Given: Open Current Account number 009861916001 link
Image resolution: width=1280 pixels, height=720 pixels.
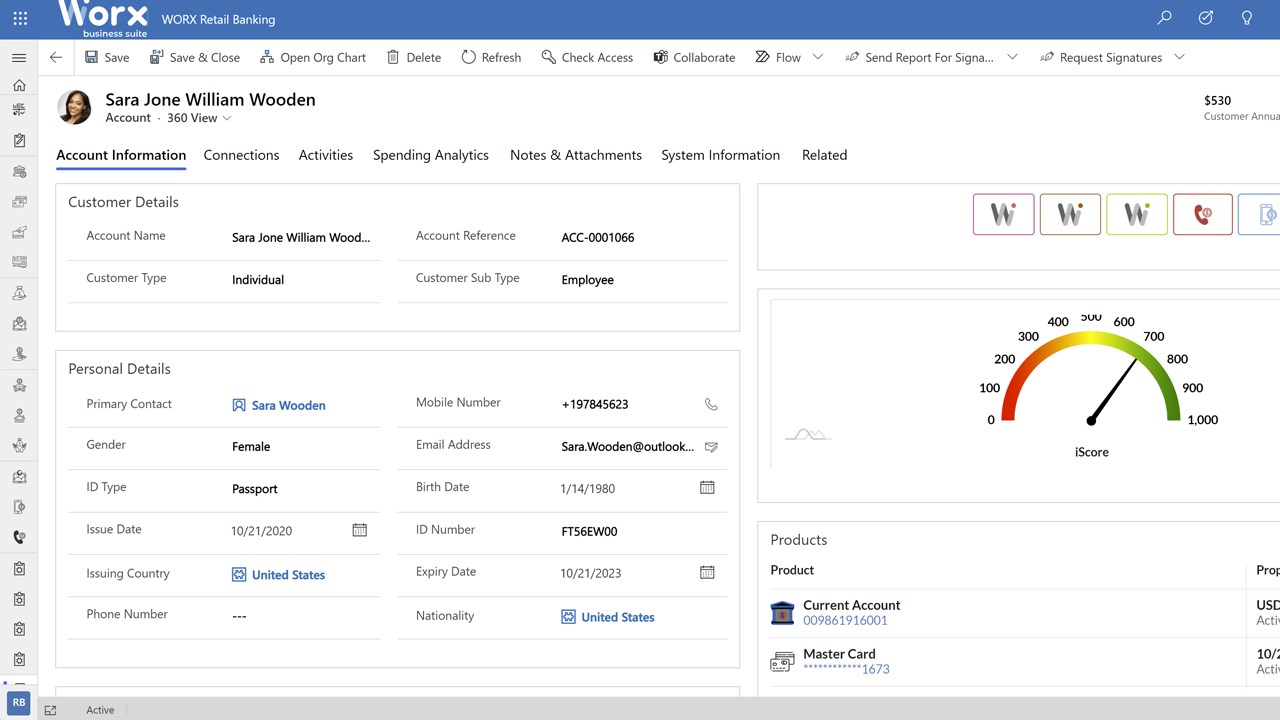Looking at the screenshot, I should tap(845, 620).
